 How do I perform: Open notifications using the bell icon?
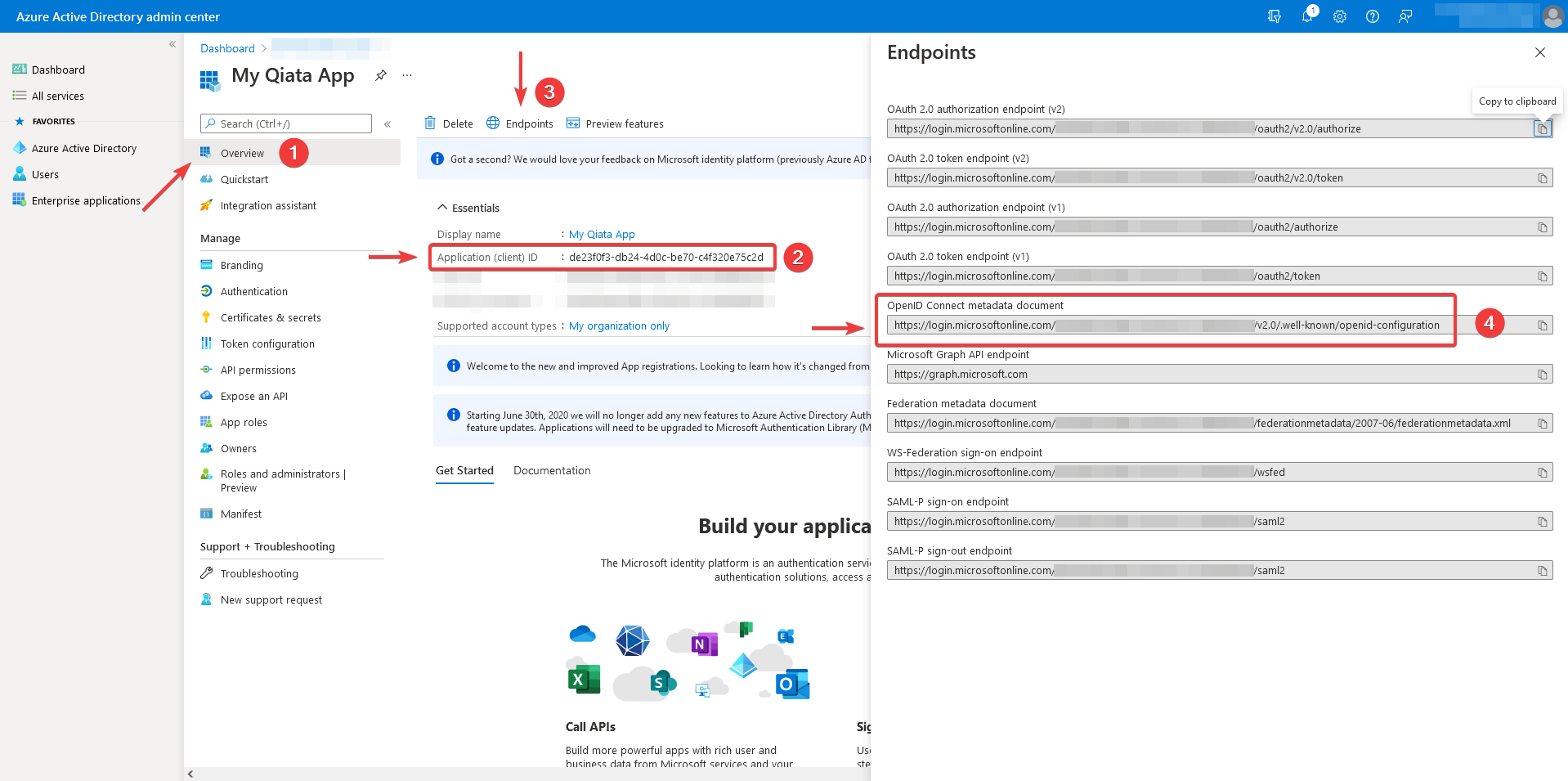click(1307, 16)
